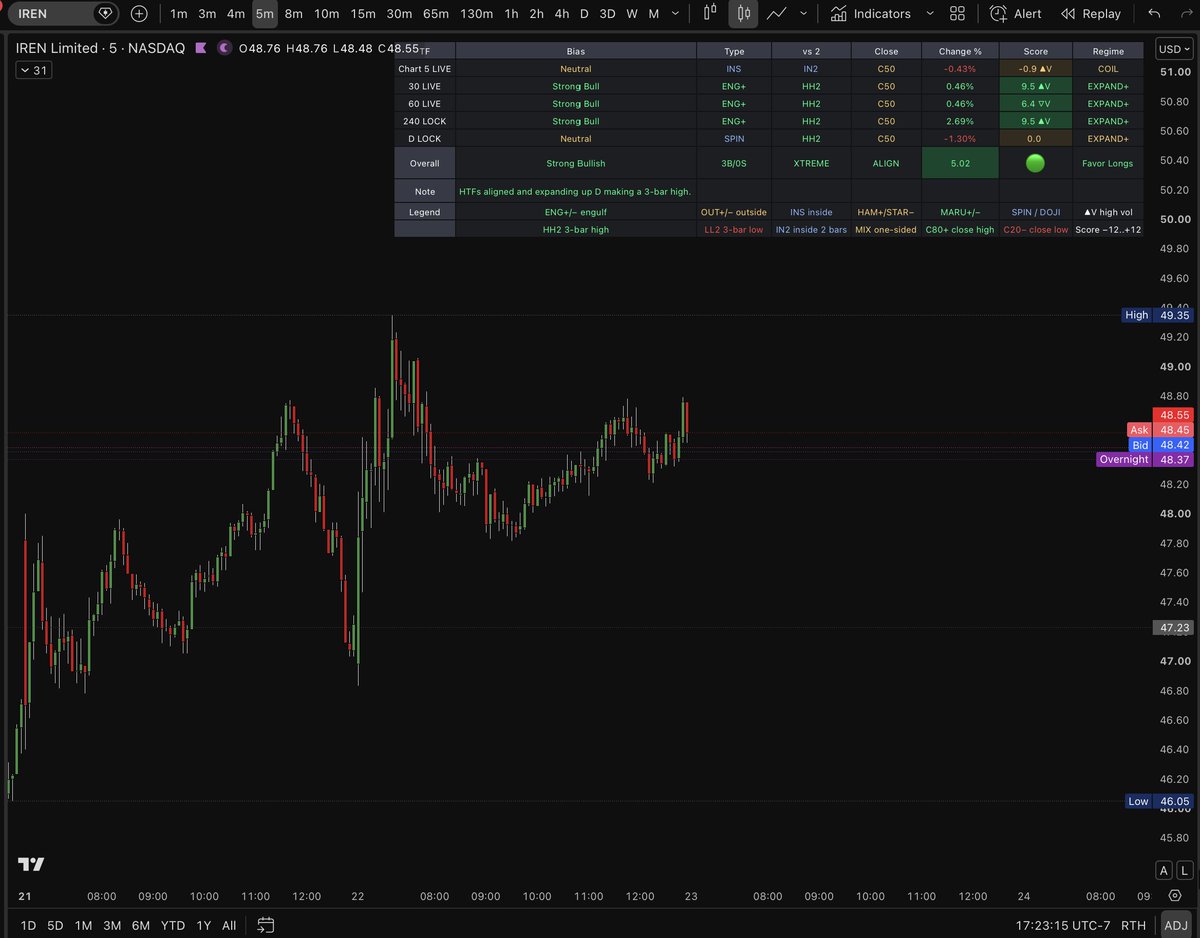Switch to the daily D interval
The image size is (1200, 938).
(x=584, y=14)
